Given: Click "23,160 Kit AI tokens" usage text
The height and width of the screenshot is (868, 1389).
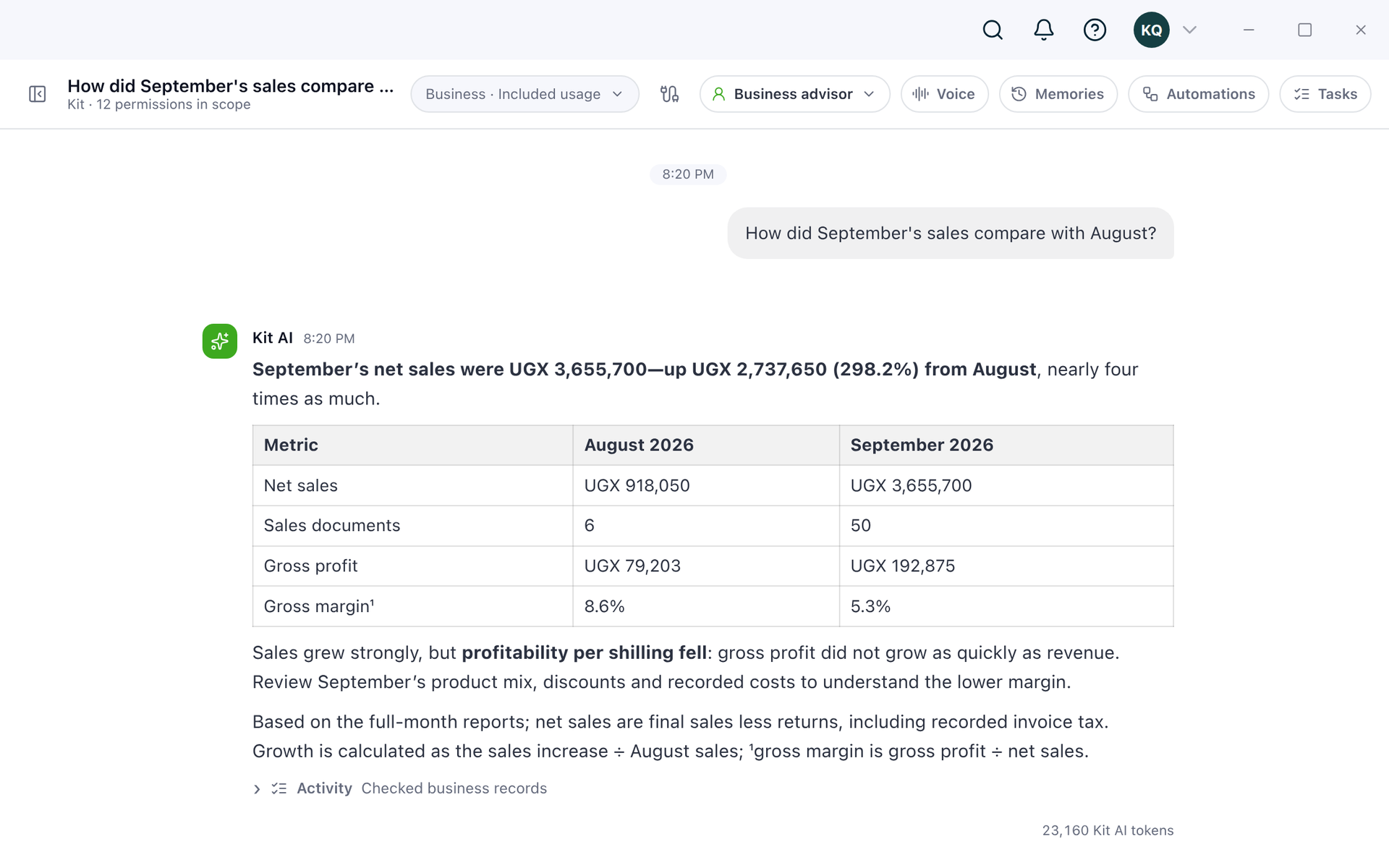Looking at the screenshot, I should 1108,830.
